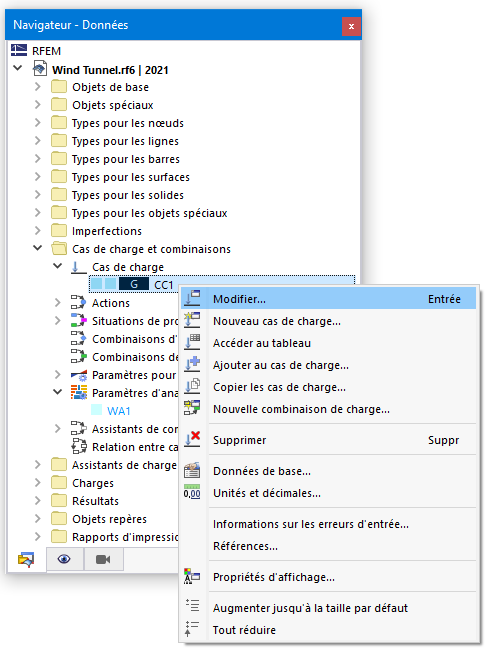486x655 pixels.
Task: Click the Situations de projet icon
Action: pyautogui.click(x=79, y=320)
